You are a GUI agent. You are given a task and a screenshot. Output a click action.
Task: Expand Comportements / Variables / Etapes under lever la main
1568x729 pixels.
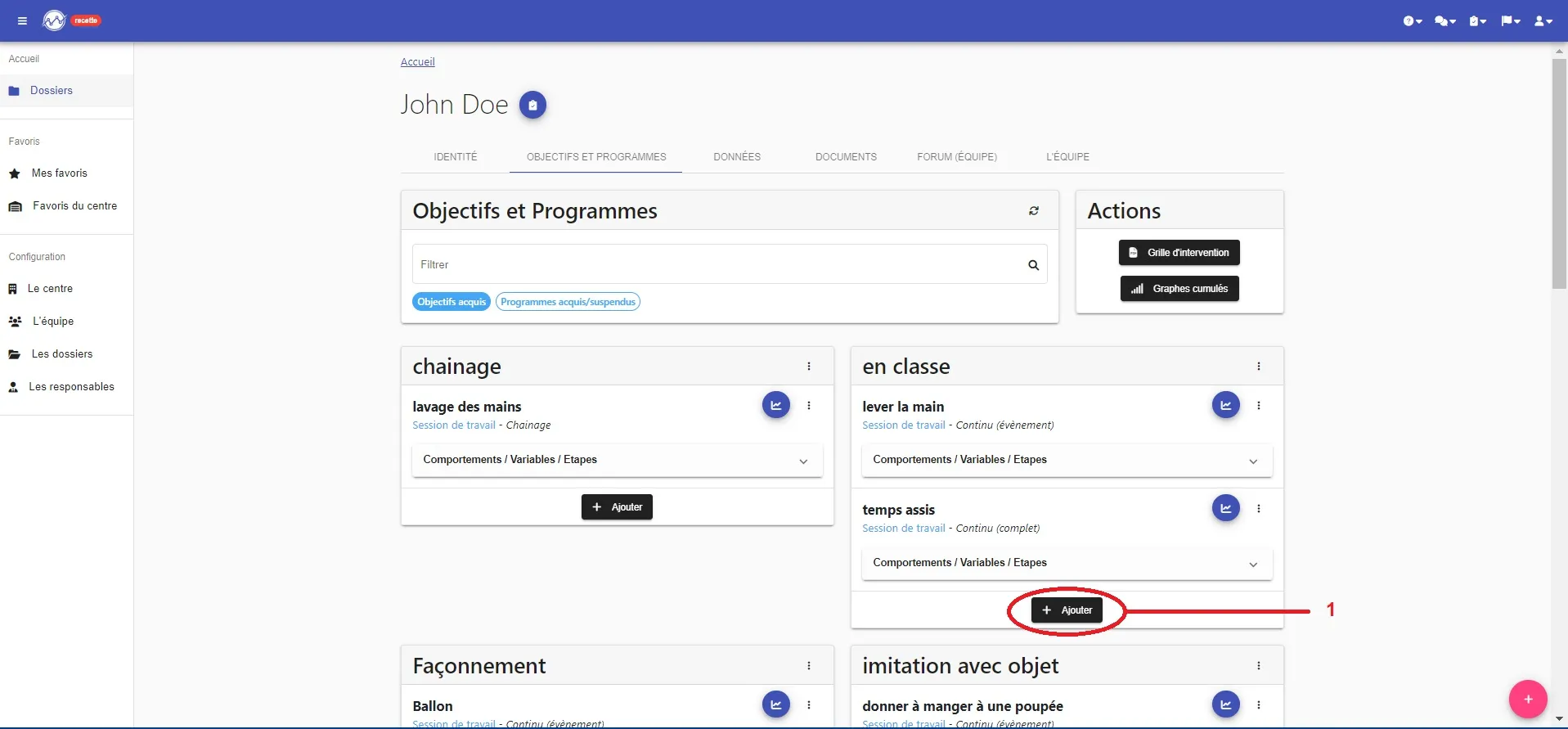point(1067,461)
